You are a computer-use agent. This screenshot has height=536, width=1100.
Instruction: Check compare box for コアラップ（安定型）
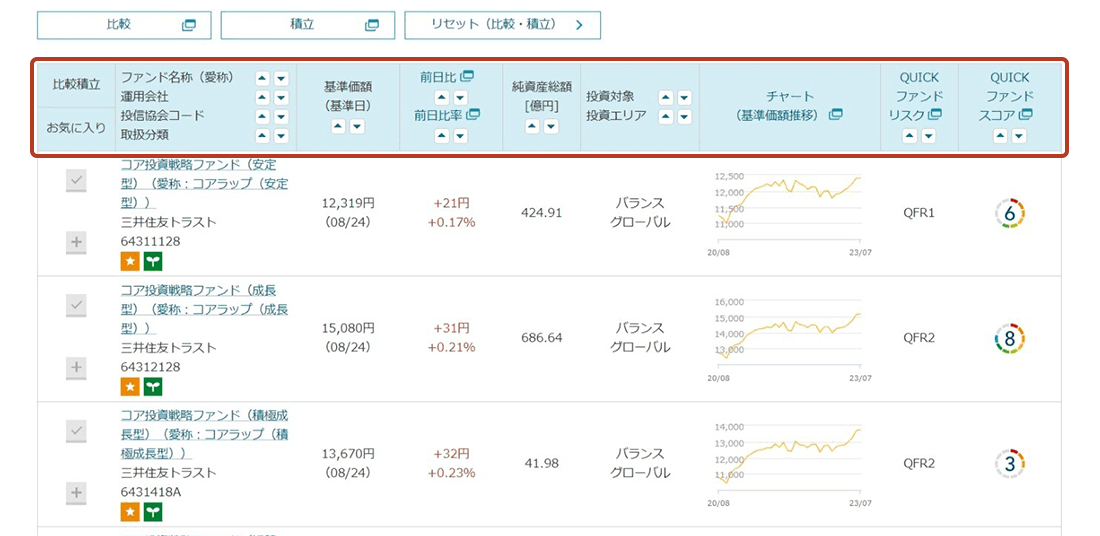click(76, 181)
